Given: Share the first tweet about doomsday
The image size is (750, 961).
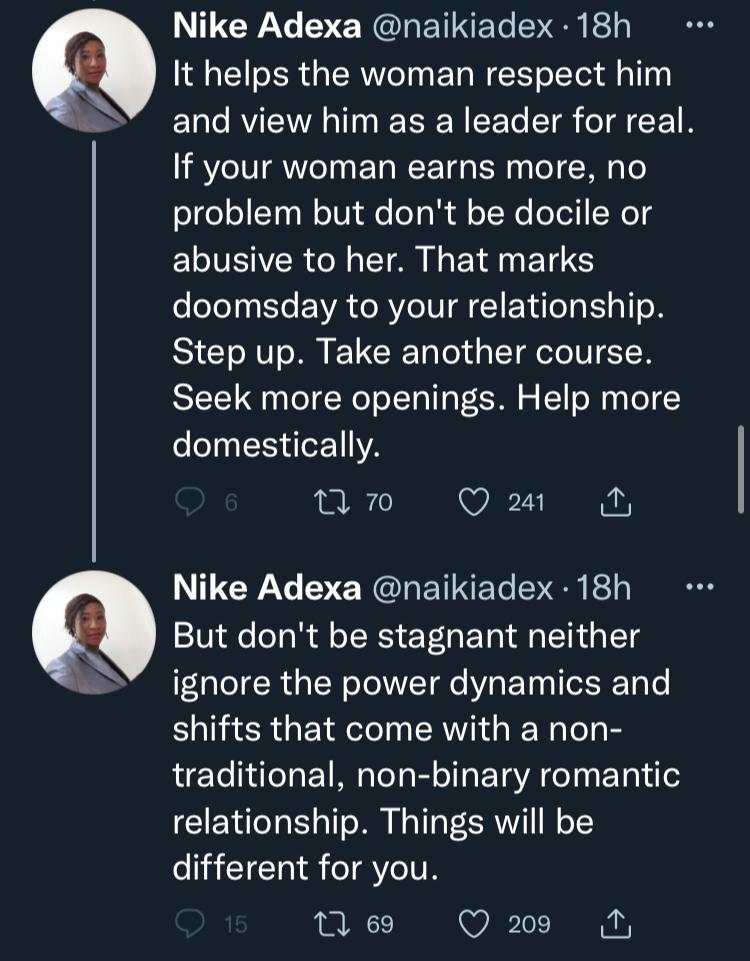Looking at the screenshot, I should pos(617,502).
